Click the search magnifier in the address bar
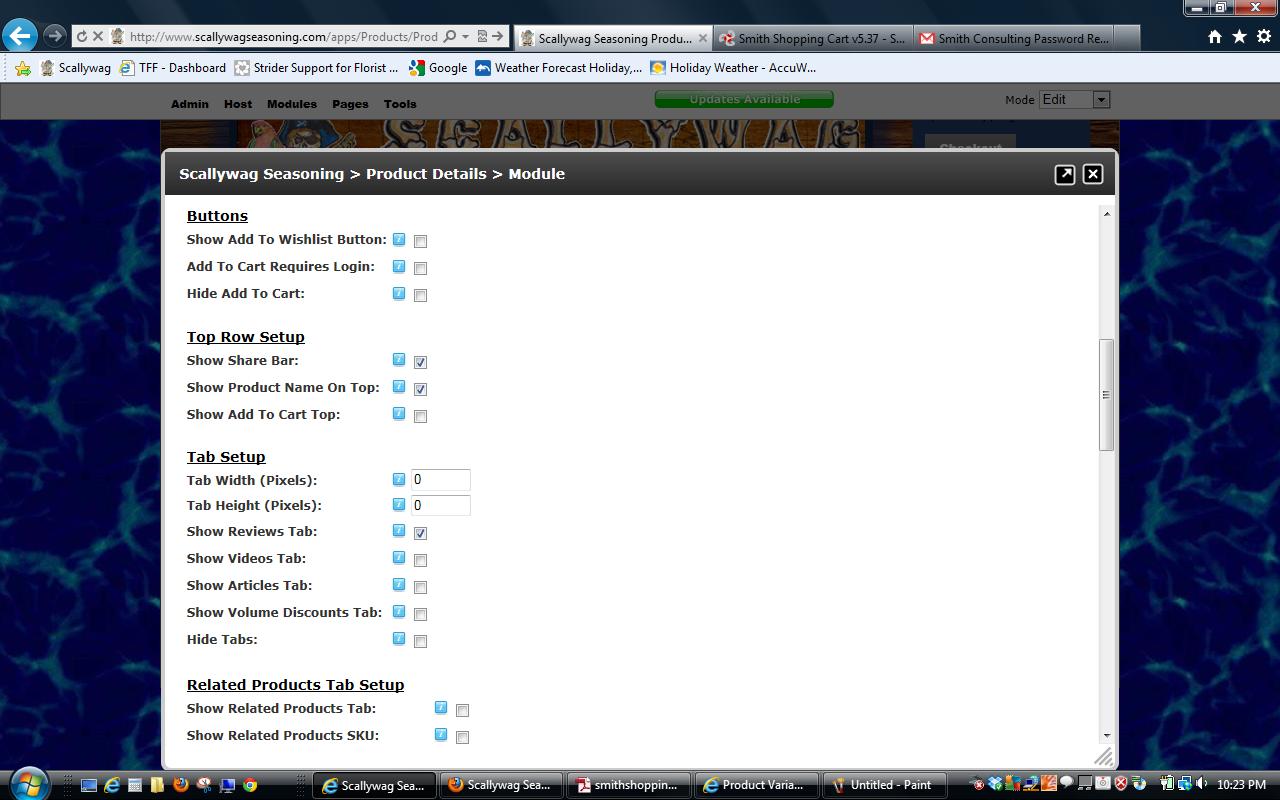The height and width of the screenshot is (800, 1280). 450,36
